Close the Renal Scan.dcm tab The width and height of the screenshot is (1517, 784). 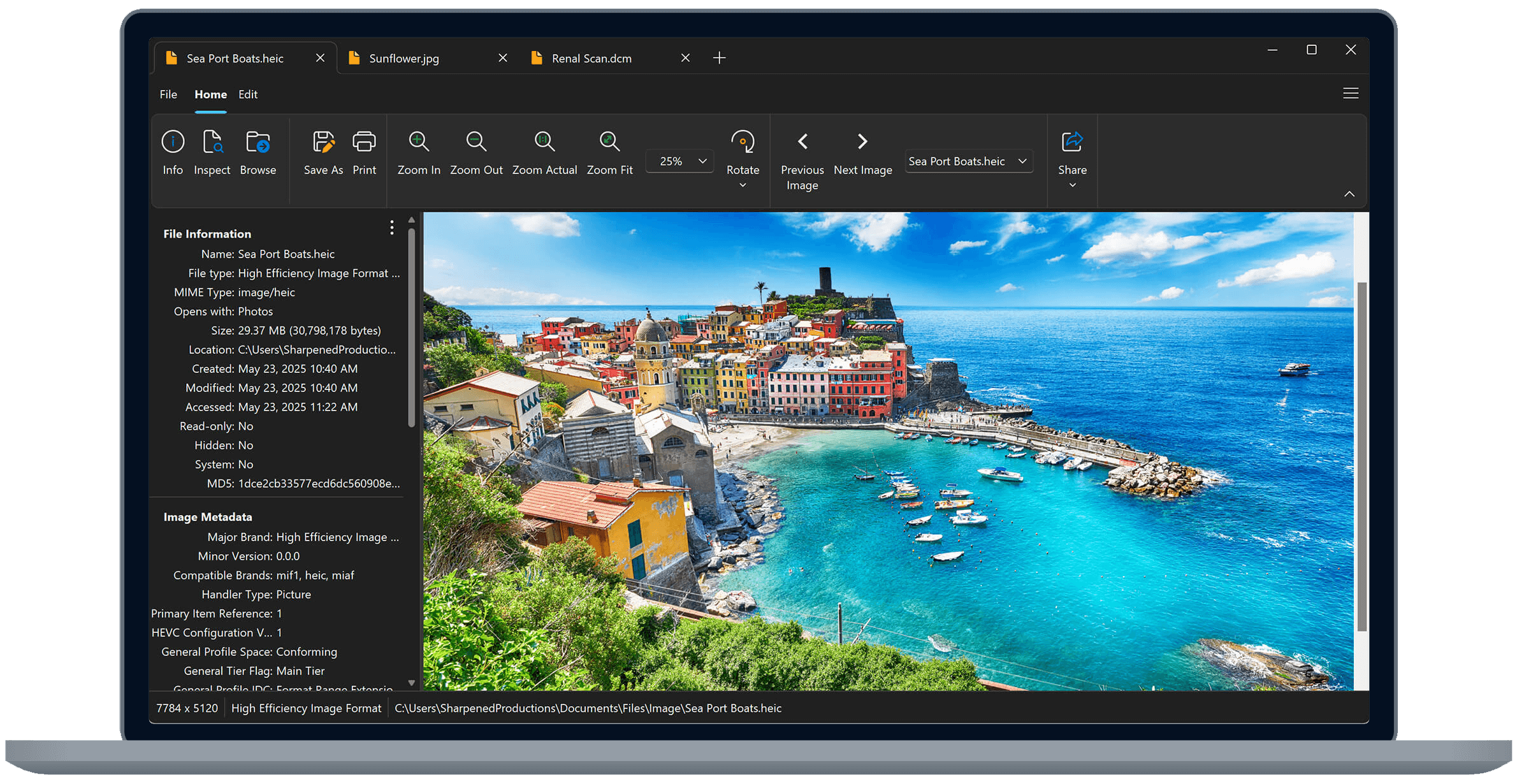685,57
